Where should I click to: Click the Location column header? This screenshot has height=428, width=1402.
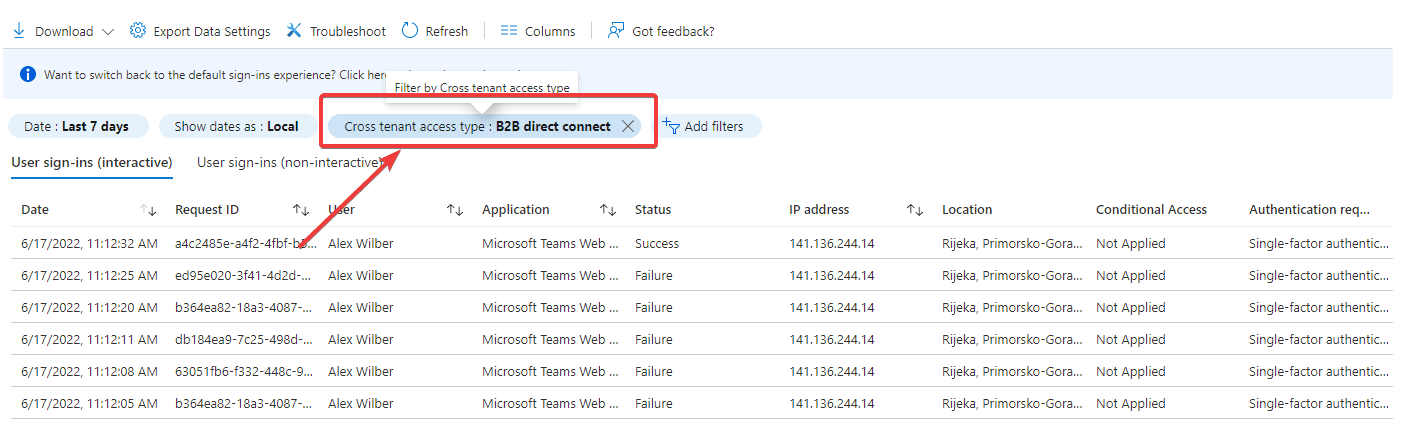967,210
